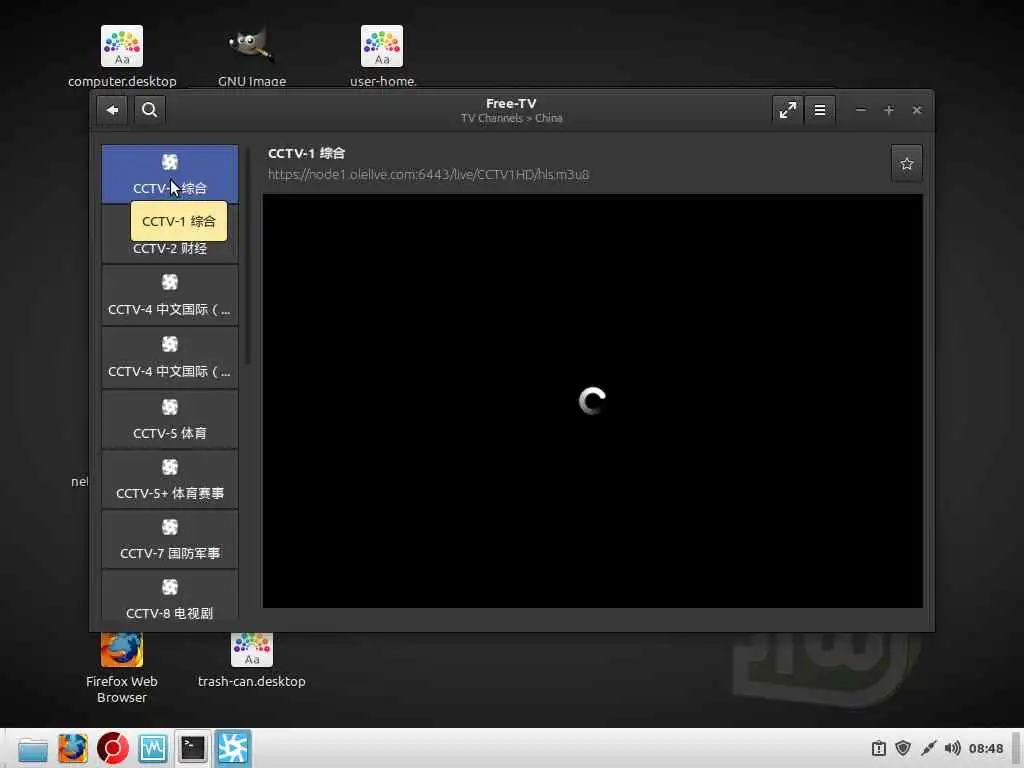Maximize the Free-TV window with the plus
The width and height of the screenshot is (1024, 768).
pyautogui.click(x=889, y=110)
